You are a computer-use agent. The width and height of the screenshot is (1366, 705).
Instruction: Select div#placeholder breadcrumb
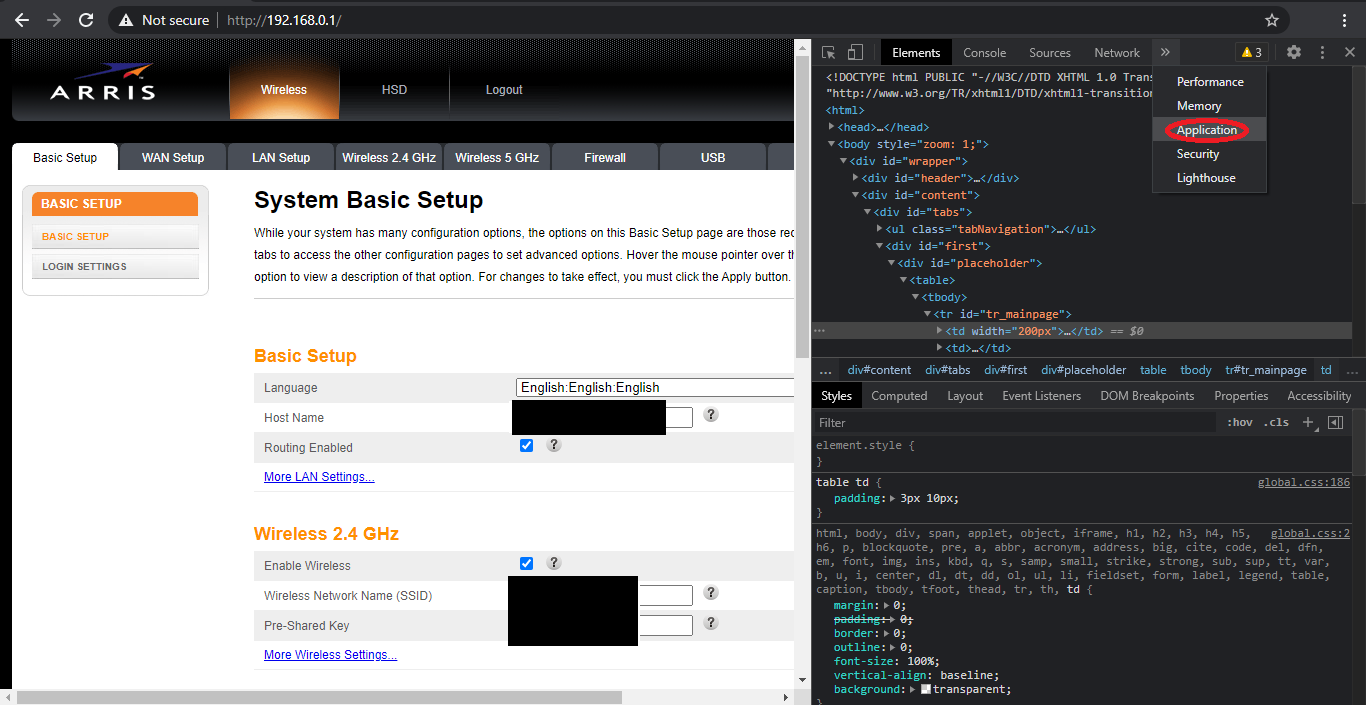point(1083,370)
